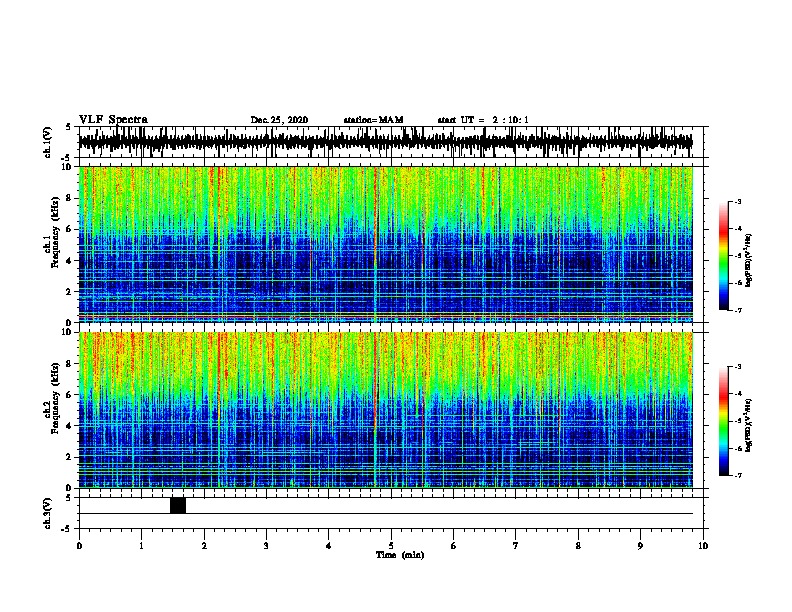Screen dimensions: 792x612
Task: Click the ch.2 color bar unit label
Action: 749,425
